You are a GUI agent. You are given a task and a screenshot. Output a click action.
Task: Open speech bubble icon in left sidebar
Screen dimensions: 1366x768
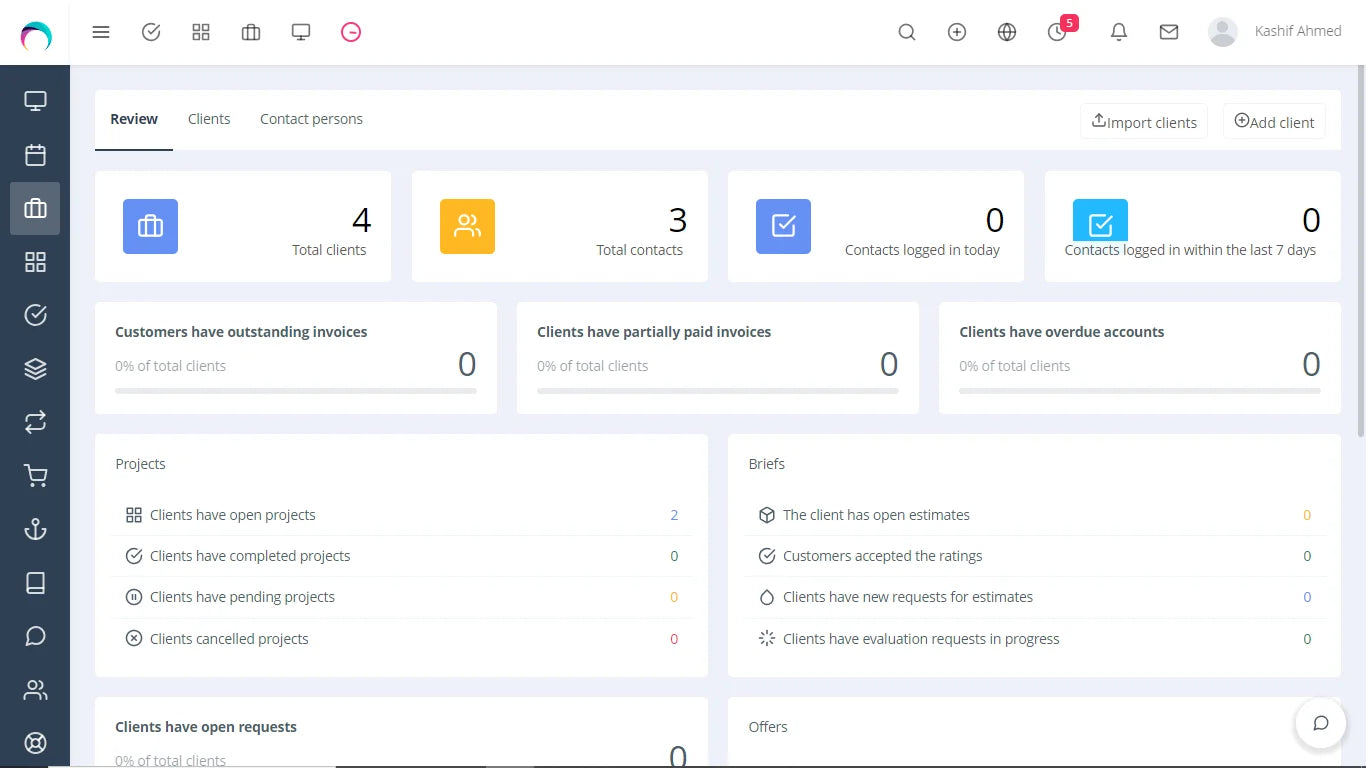pos(35,636)
